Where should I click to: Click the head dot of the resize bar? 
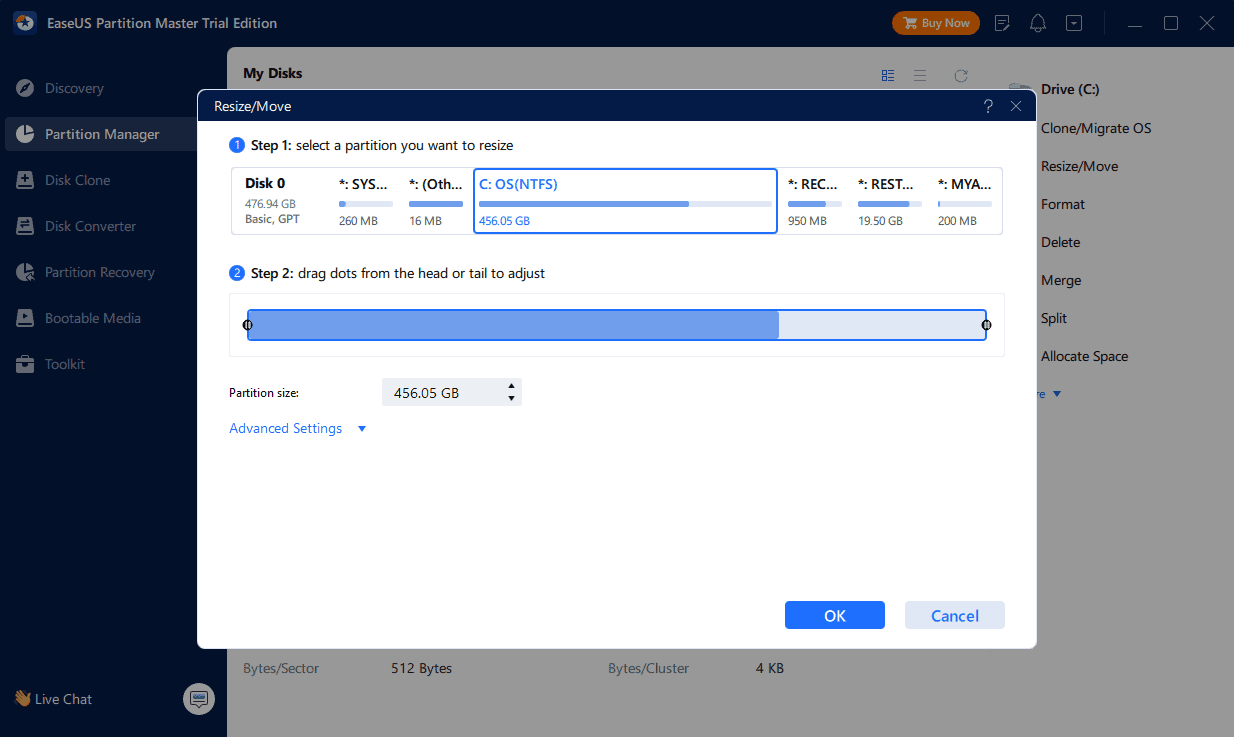[247, 325]
